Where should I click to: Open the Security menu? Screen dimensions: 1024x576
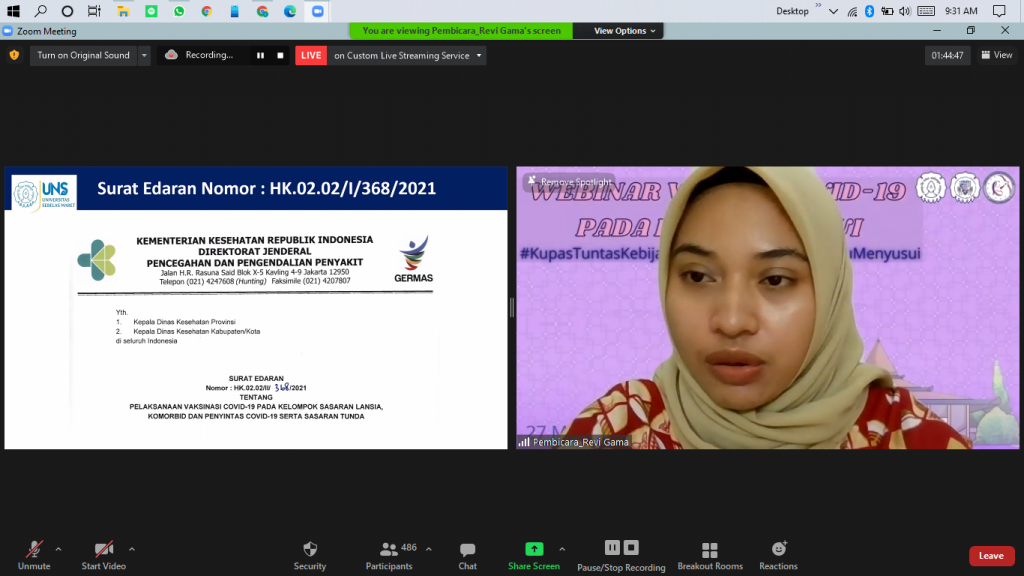point(310,556)
